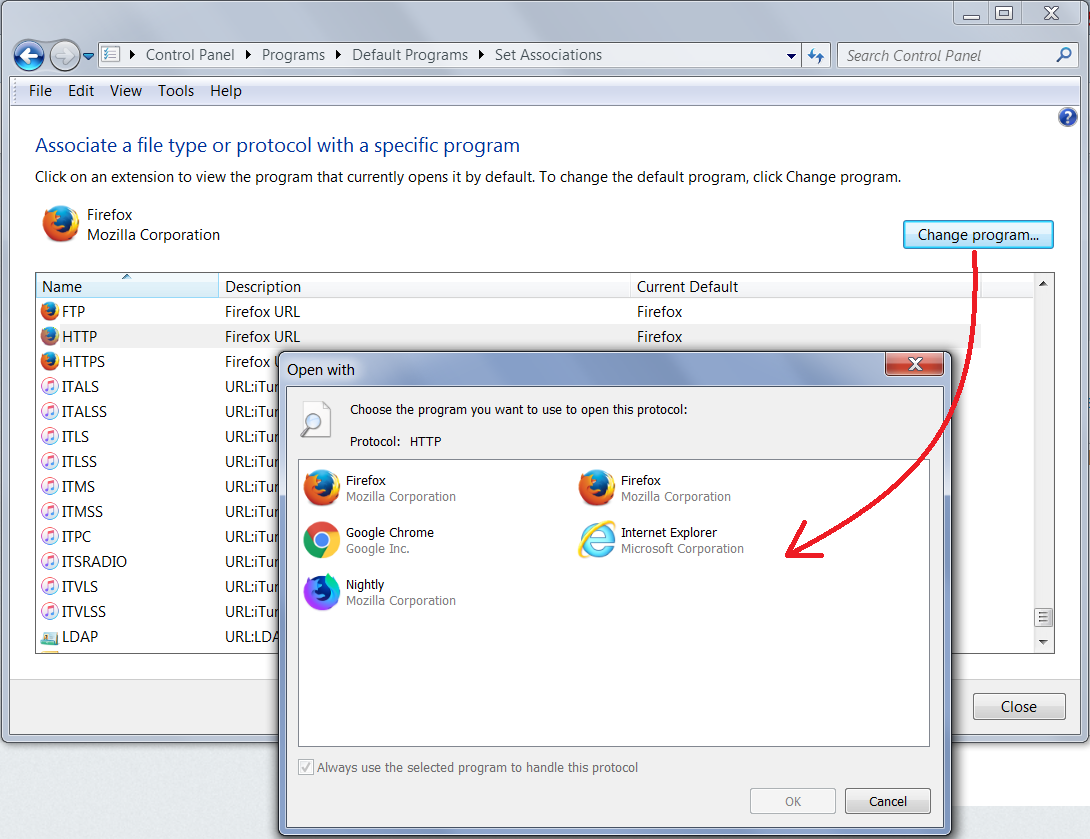Select the ITALS iTunes icon
Viewport: 1090px width, 839px height.
pyautogui.click(x=50, y=386)
